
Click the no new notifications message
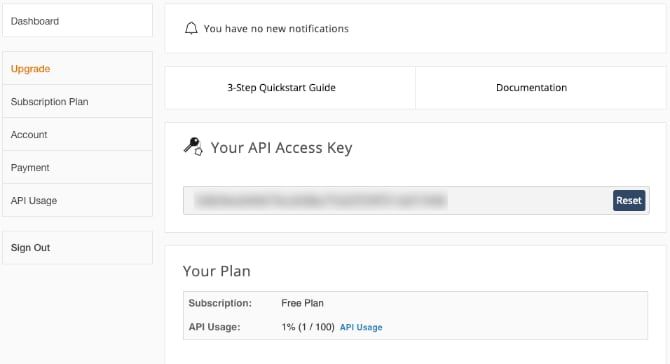(276, 29)
